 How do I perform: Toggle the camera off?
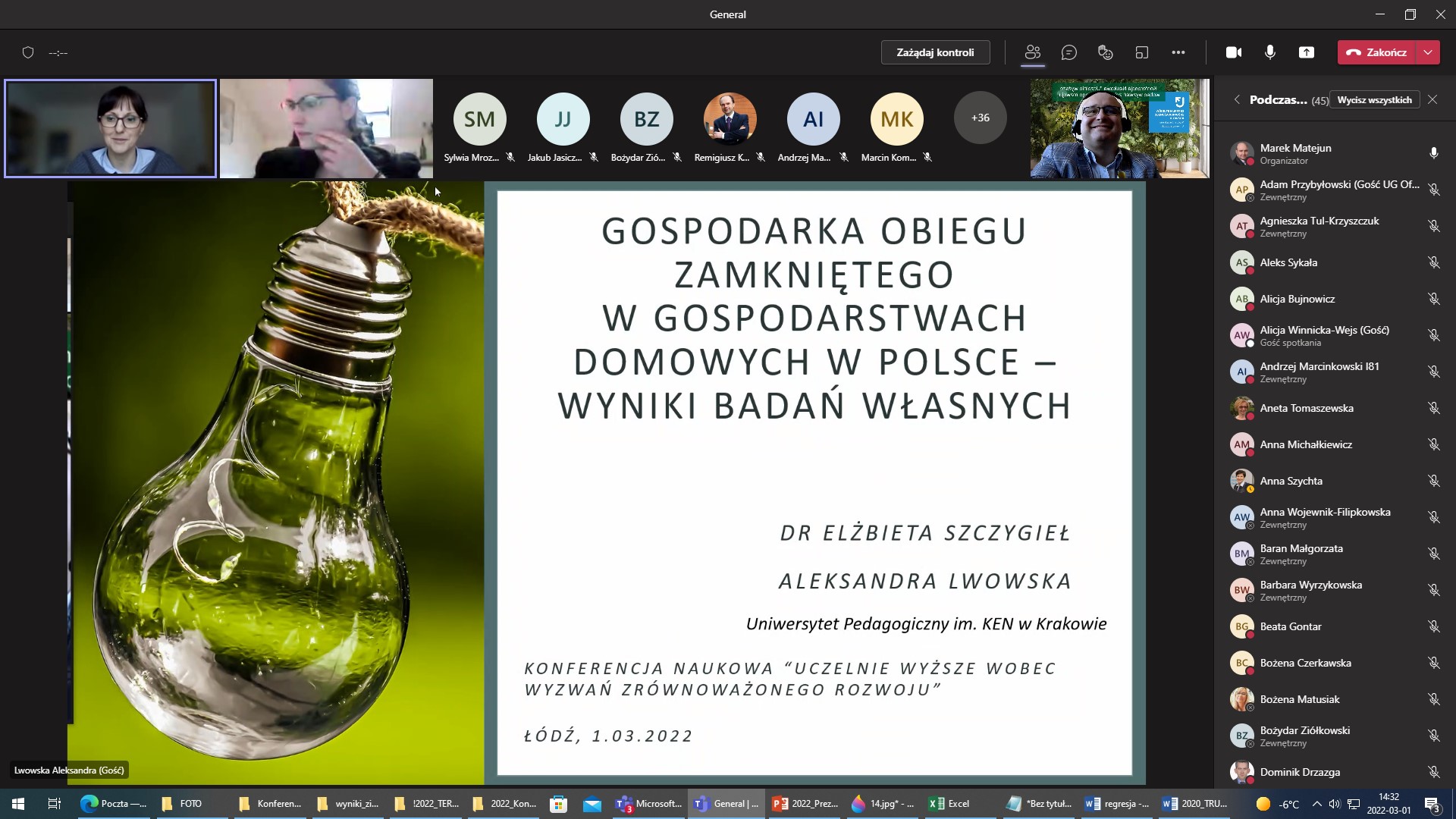point(1234,52)
